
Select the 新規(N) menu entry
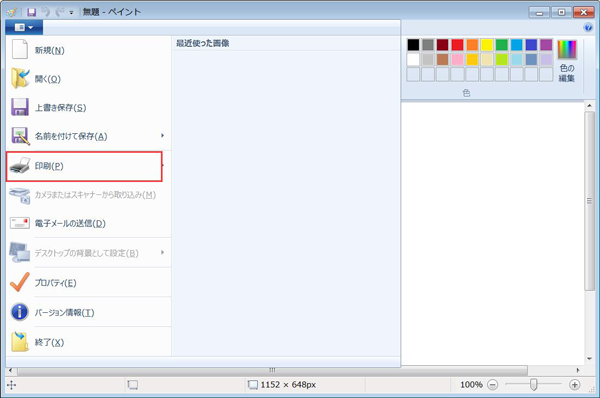coord(88,50)
